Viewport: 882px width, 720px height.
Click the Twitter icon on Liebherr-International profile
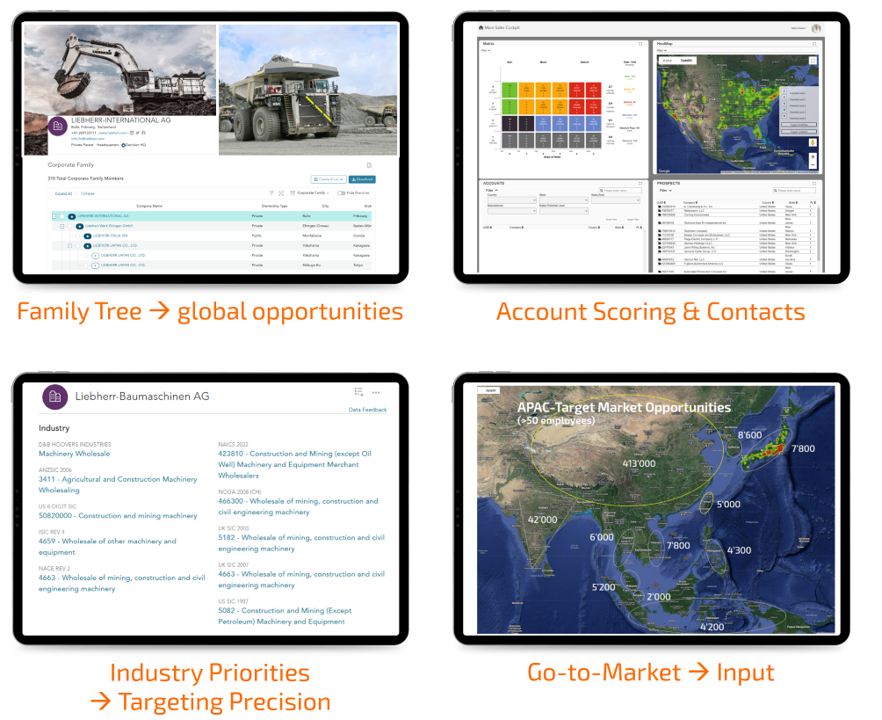138,133
